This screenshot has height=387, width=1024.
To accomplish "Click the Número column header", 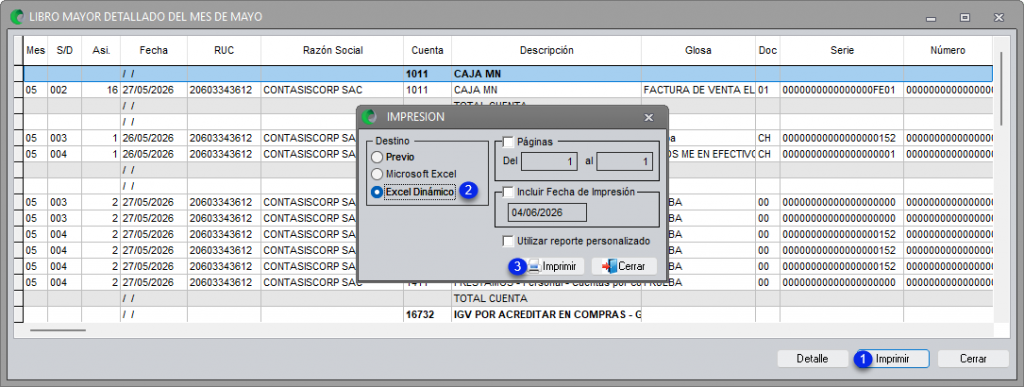I will pyautogui.click(x=948, y=50).
